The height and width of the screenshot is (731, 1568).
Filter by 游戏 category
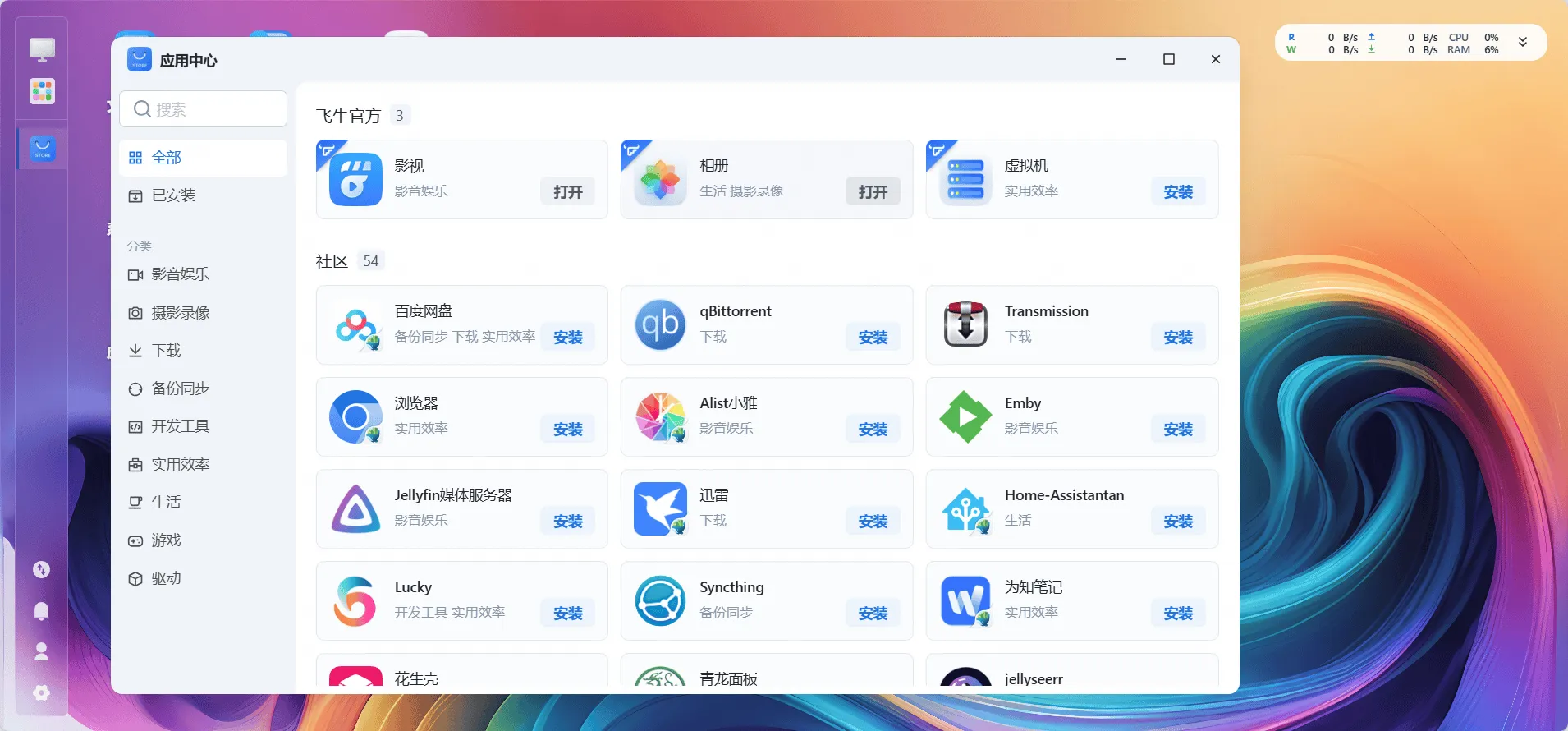(x=203, y=540)
